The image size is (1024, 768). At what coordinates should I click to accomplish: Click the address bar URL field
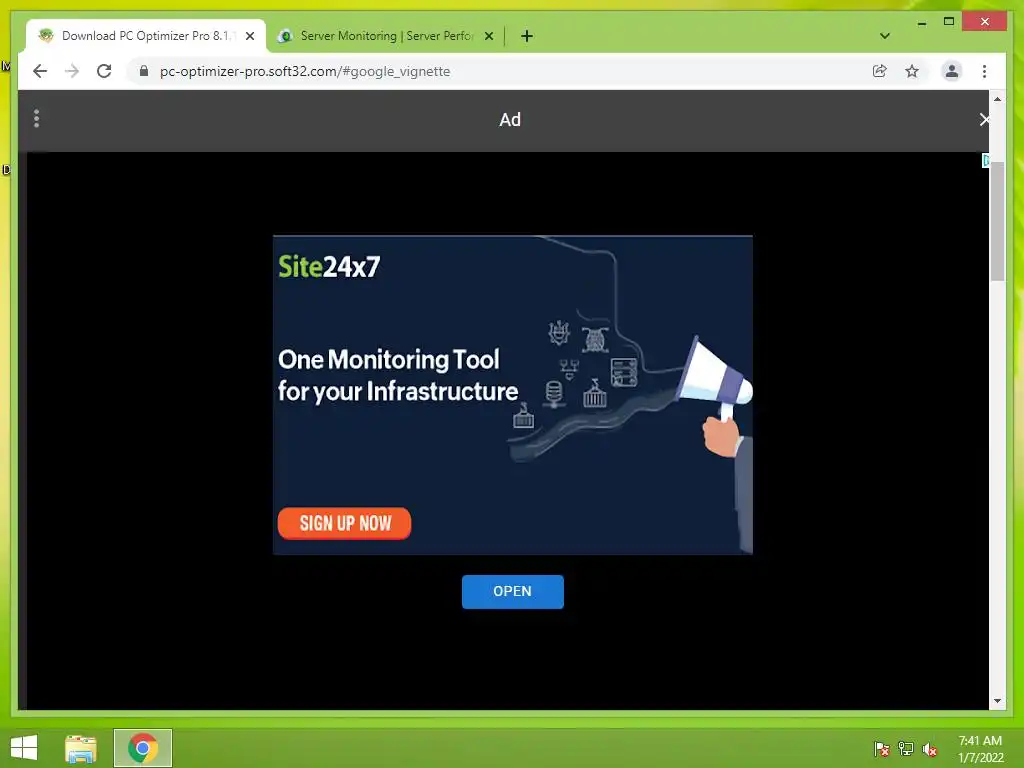[x=500, y=71]
